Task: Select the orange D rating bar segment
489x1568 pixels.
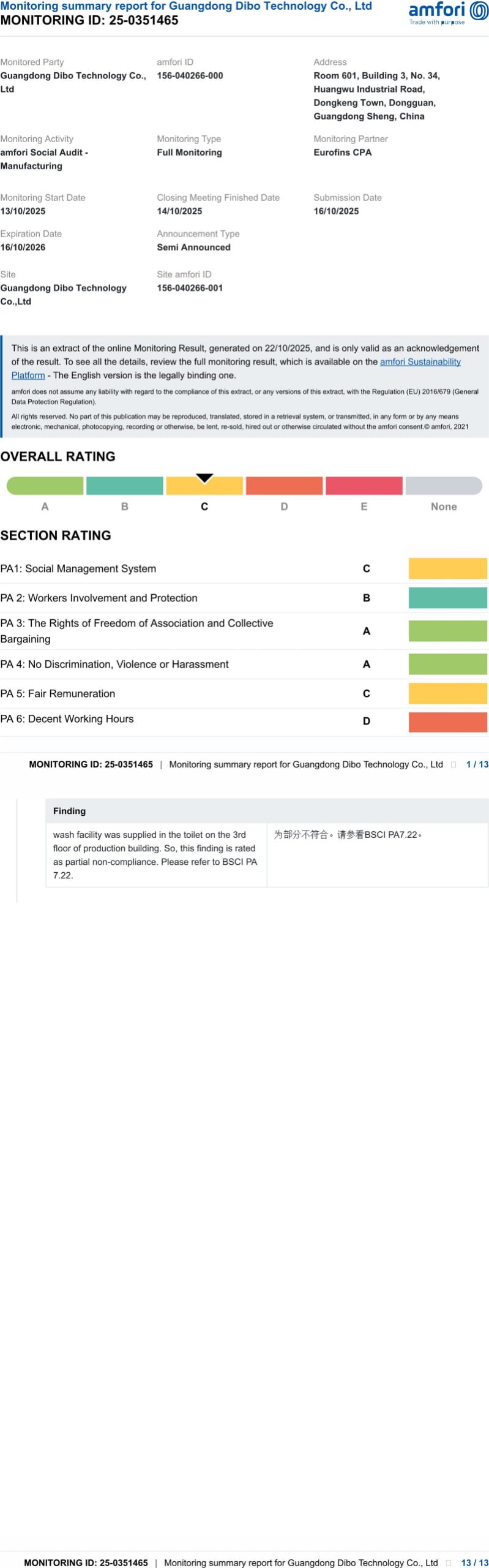Action: click(284, 486)
